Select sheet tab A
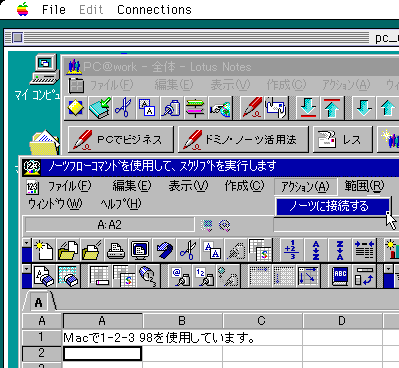399x368 pixels. coord(39,302)
